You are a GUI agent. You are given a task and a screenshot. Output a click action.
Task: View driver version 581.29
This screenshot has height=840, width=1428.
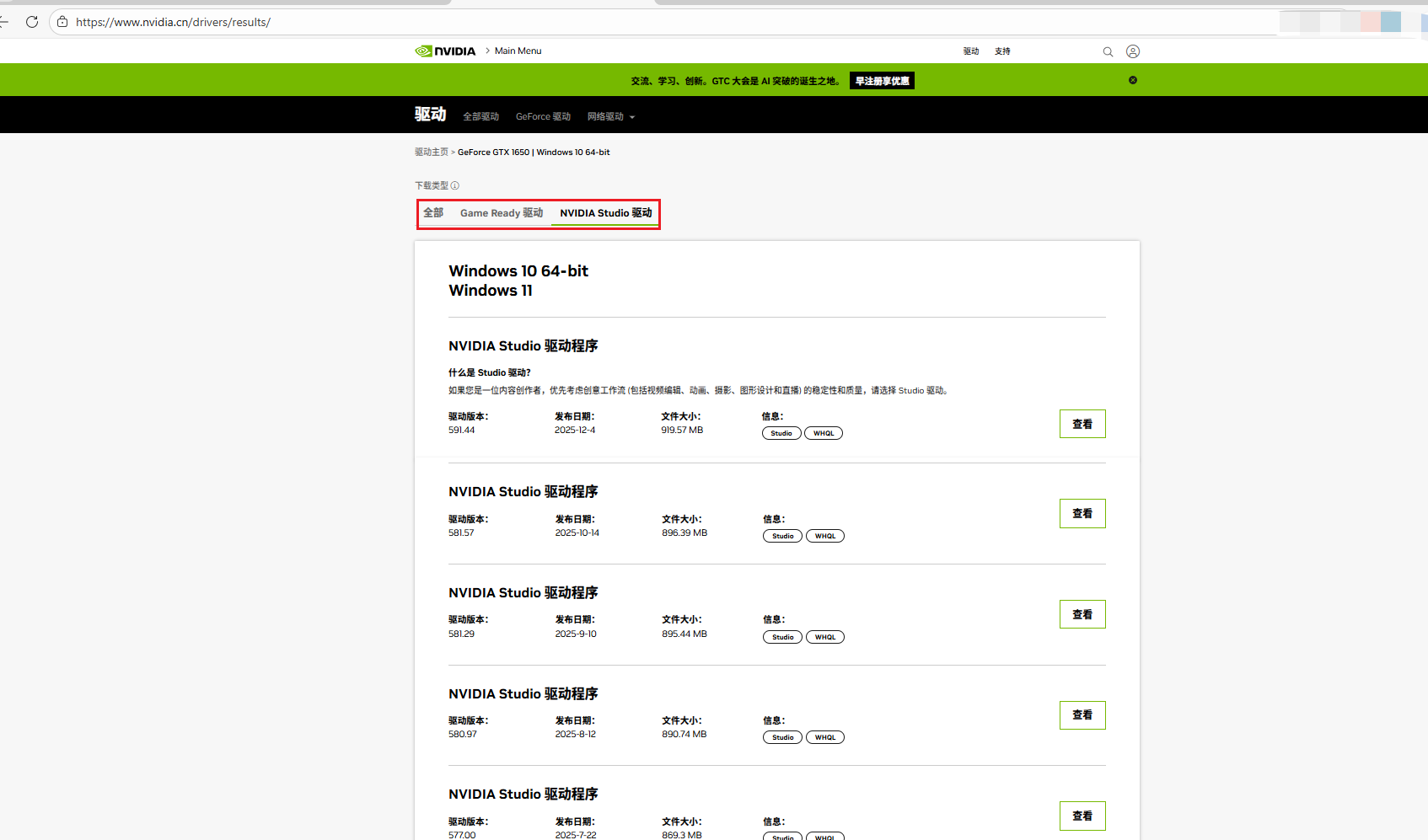1082,614
